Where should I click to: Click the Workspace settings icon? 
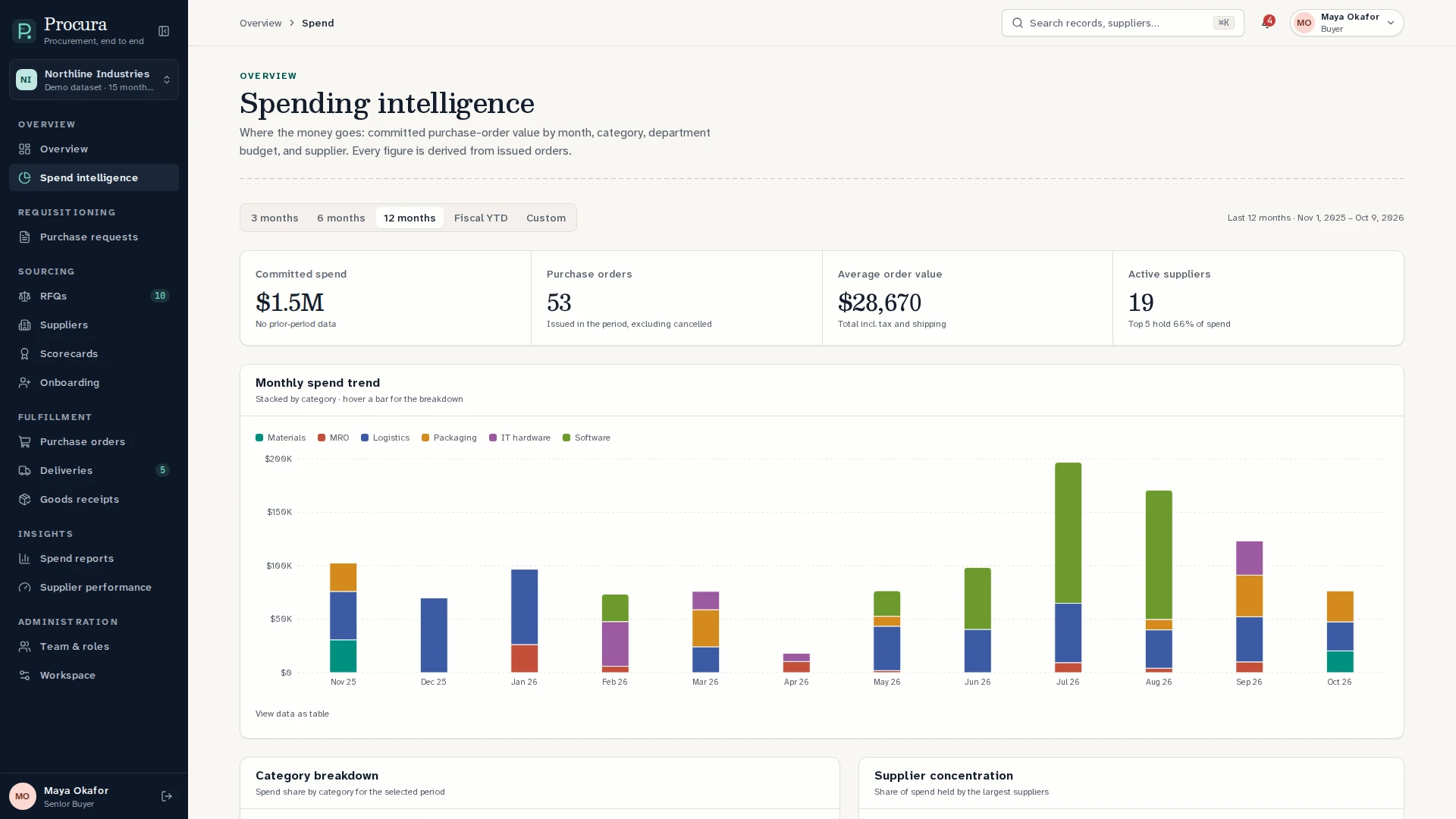coord(25,676)
